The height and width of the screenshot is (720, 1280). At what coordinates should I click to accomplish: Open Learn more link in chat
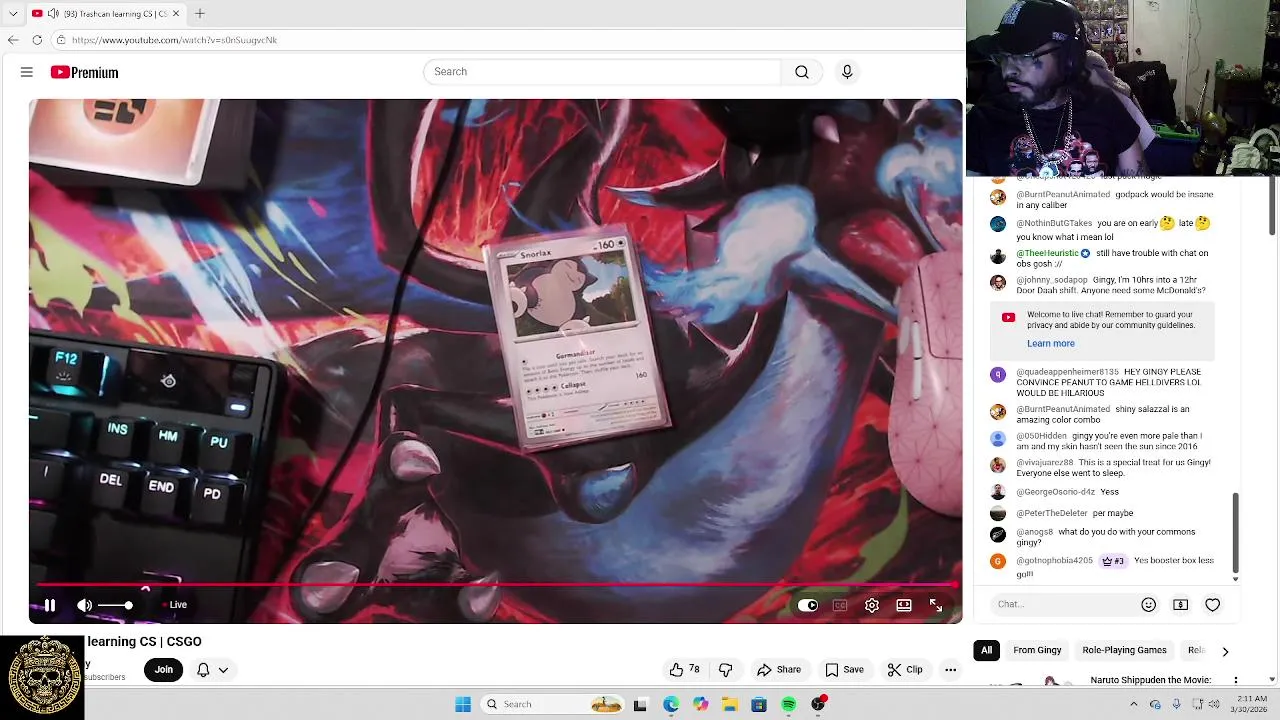(x=1051, y=343)
